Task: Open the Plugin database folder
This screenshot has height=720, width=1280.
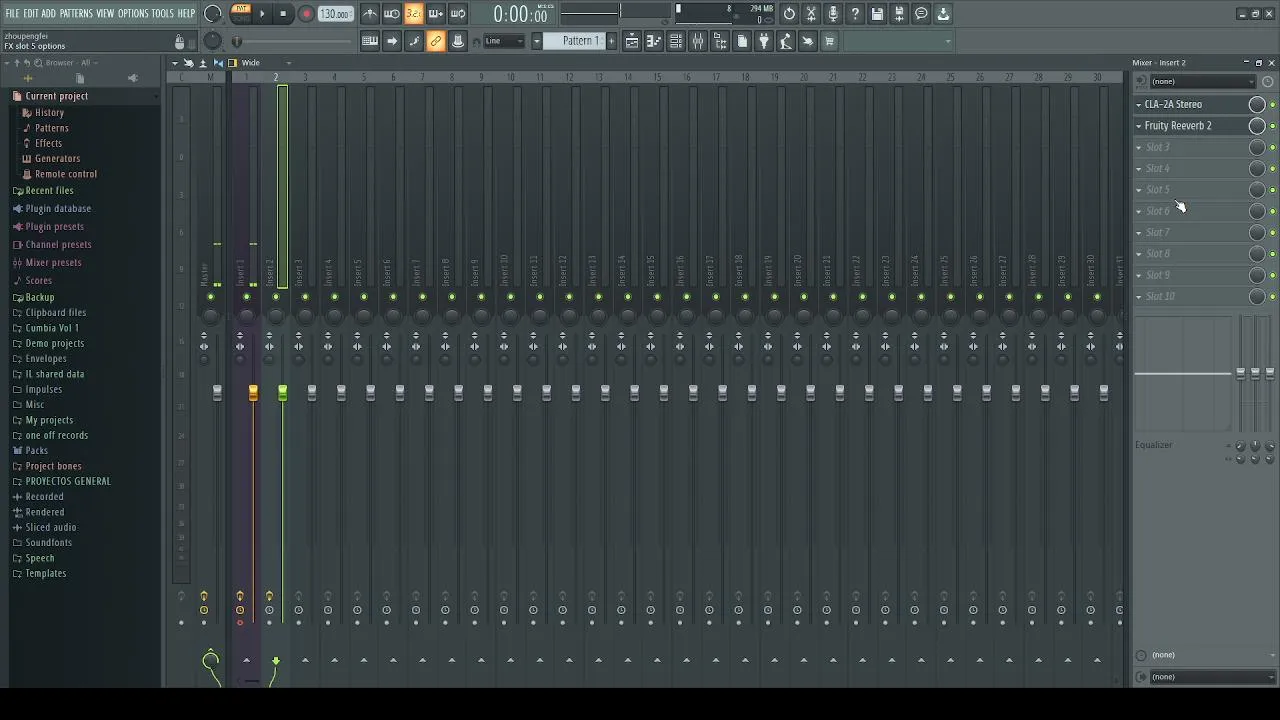Action: (58, 209)
